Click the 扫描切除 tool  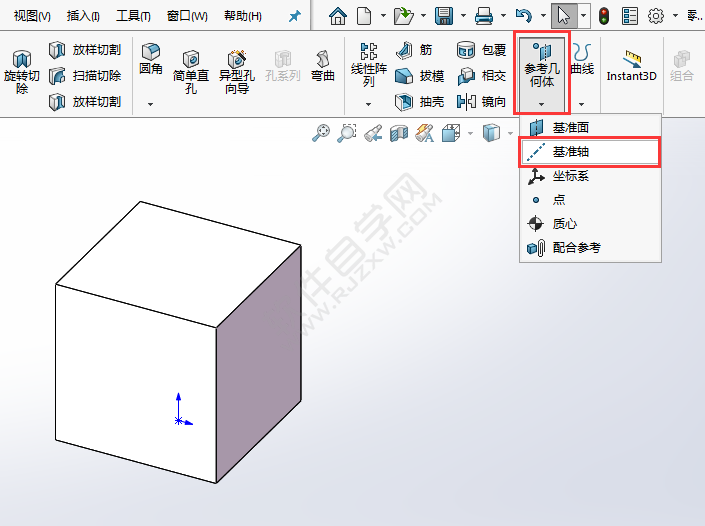[85, 76]
